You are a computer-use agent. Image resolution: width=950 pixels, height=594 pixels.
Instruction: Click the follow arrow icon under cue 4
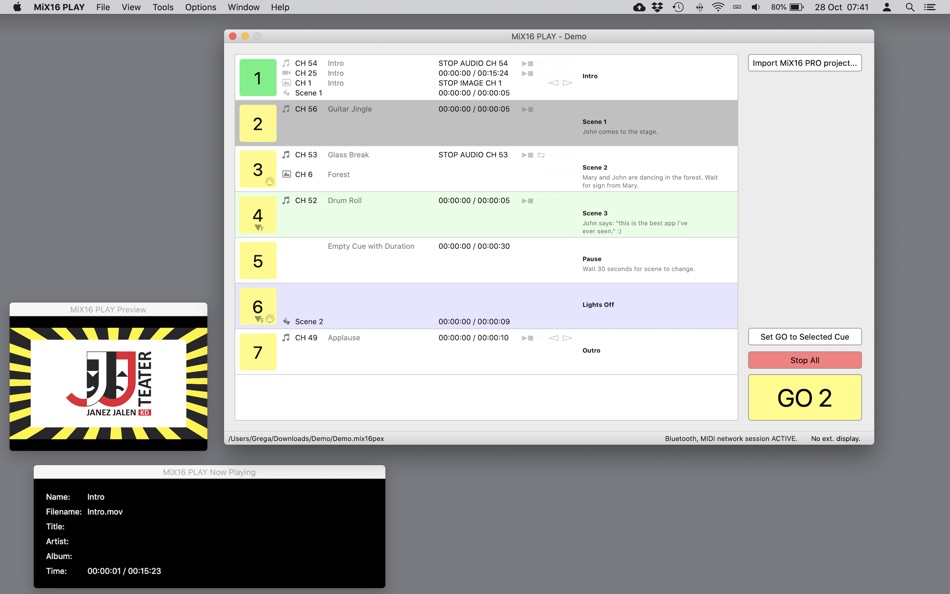tap(259, 228)
